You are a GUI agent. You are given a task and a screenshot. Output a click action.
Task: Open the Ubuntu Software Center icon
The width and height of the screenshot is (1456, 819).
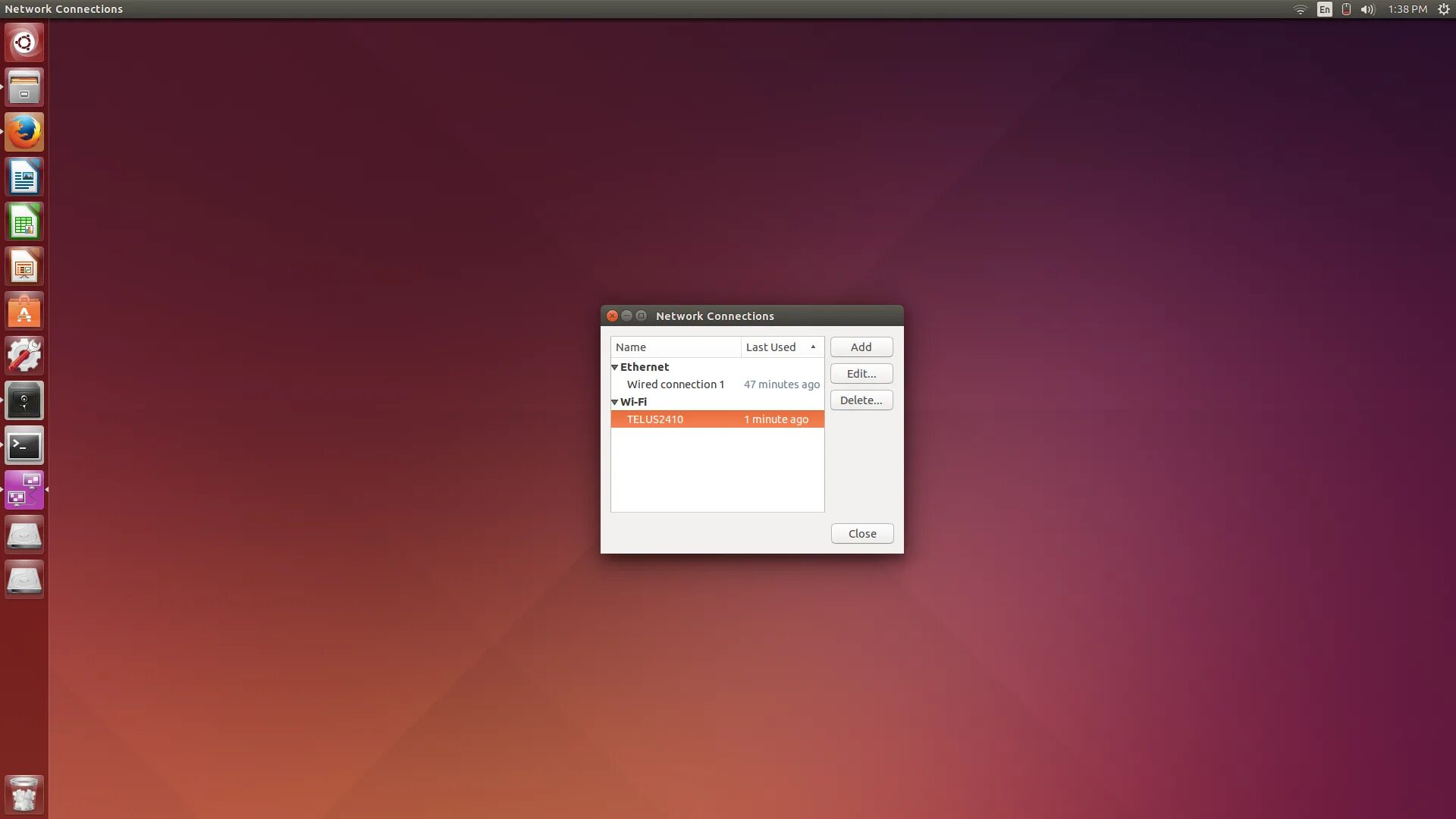[x=25, y=311]
